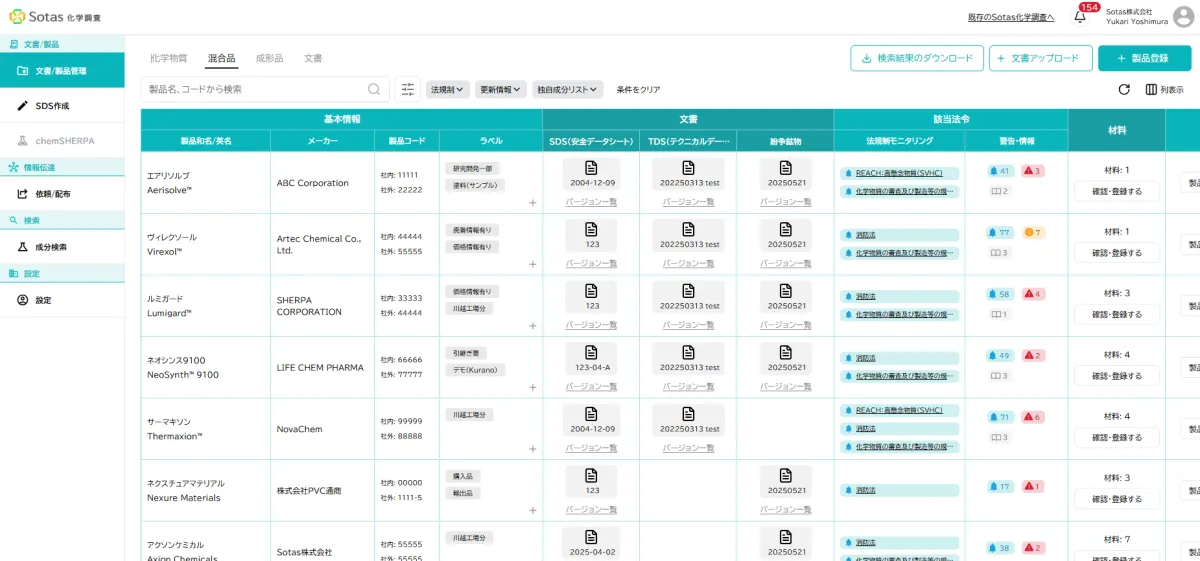The image size is (1200, 561).
Task: Click 条件をクリア to reset filters
Action: point(638,90)
